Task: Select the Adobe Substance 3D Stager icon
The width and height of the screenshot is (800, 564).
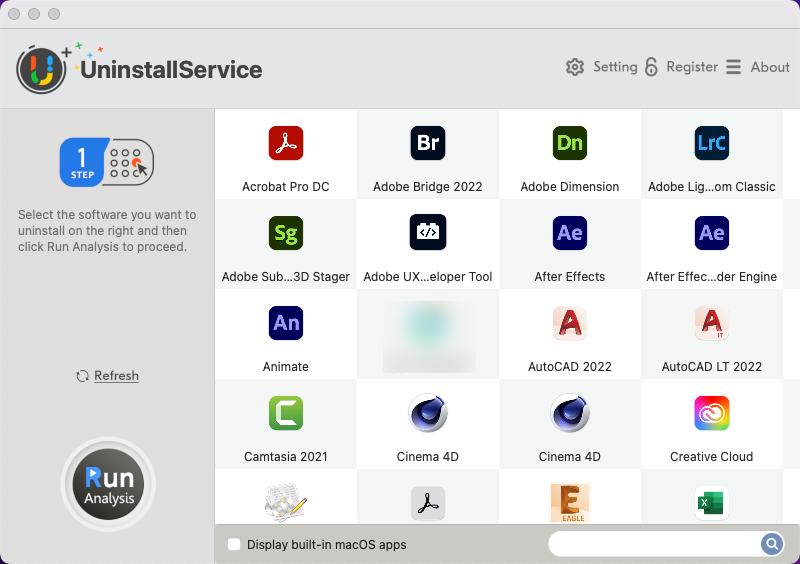Action: [x=286, y=233]
